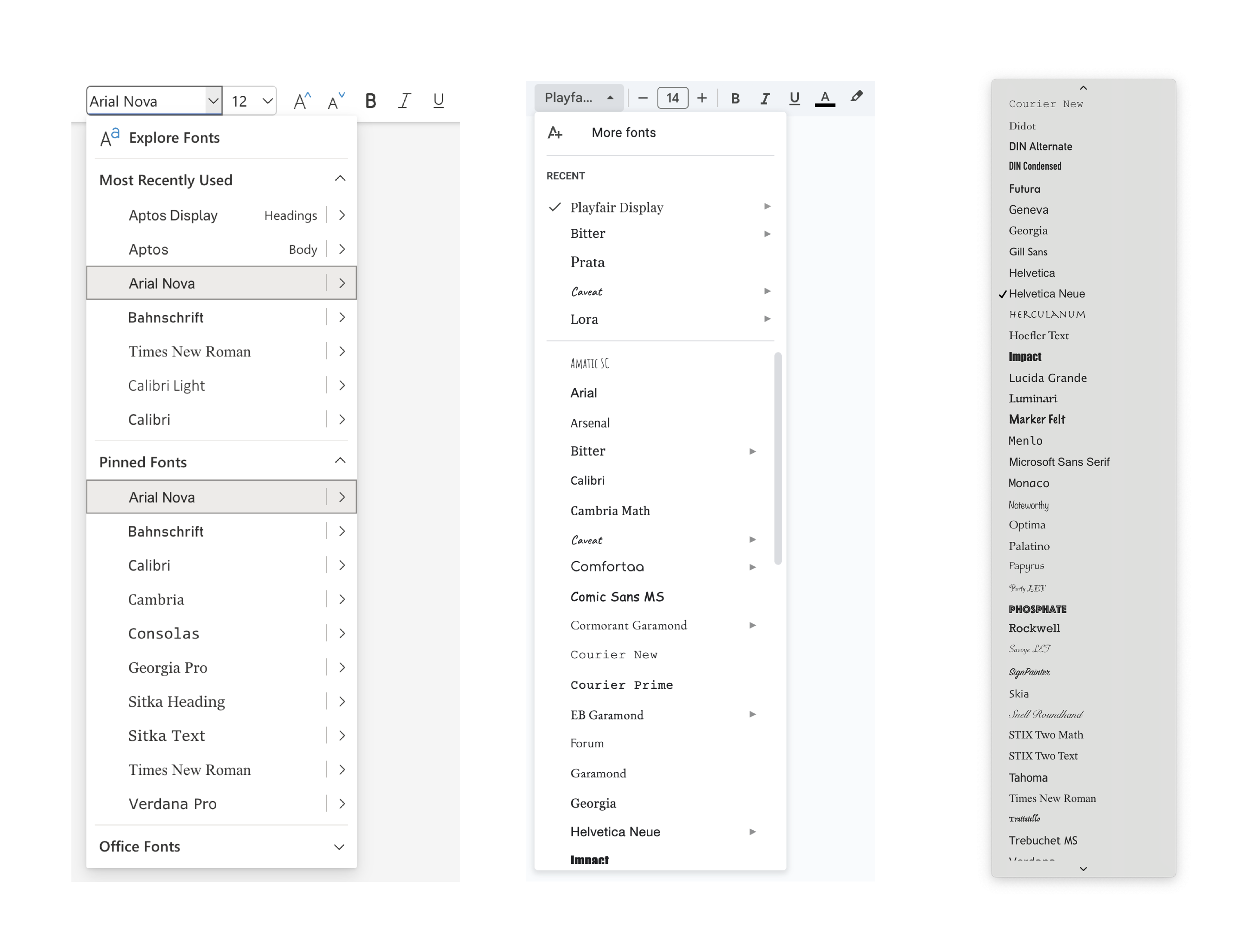Click the Explore Fonts icon
This screenshot has height=952, width=1253.
[108, 137]
